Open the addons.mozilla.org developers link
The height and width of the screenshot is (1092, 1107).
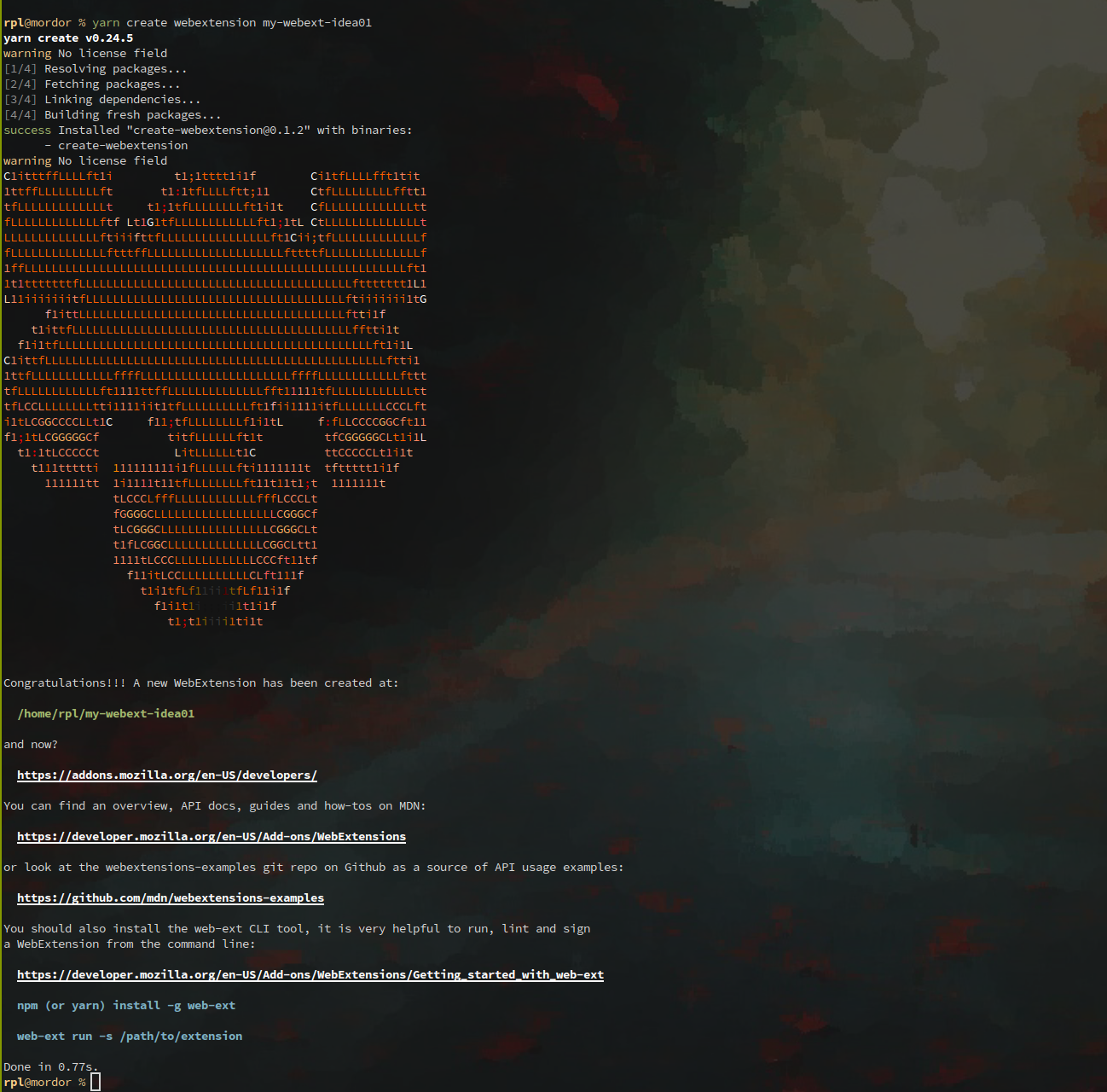pyautogui.click(x=166, y=775)
